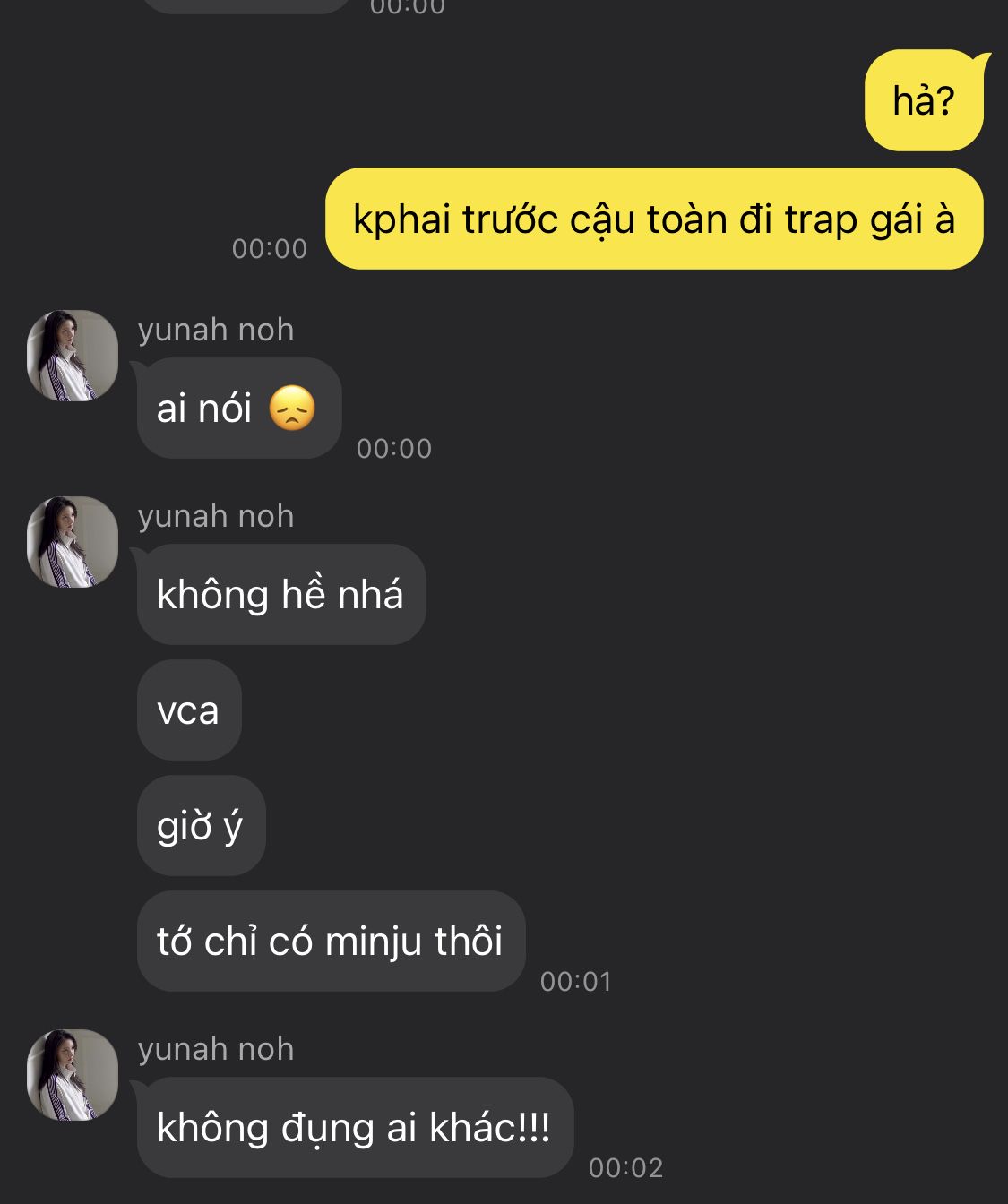Tap the 00:02 timestamp beside last message
Image resolution: width=1008 pixels, height=1204 pixels.
pyautogui.click(x=626, y=1168)
